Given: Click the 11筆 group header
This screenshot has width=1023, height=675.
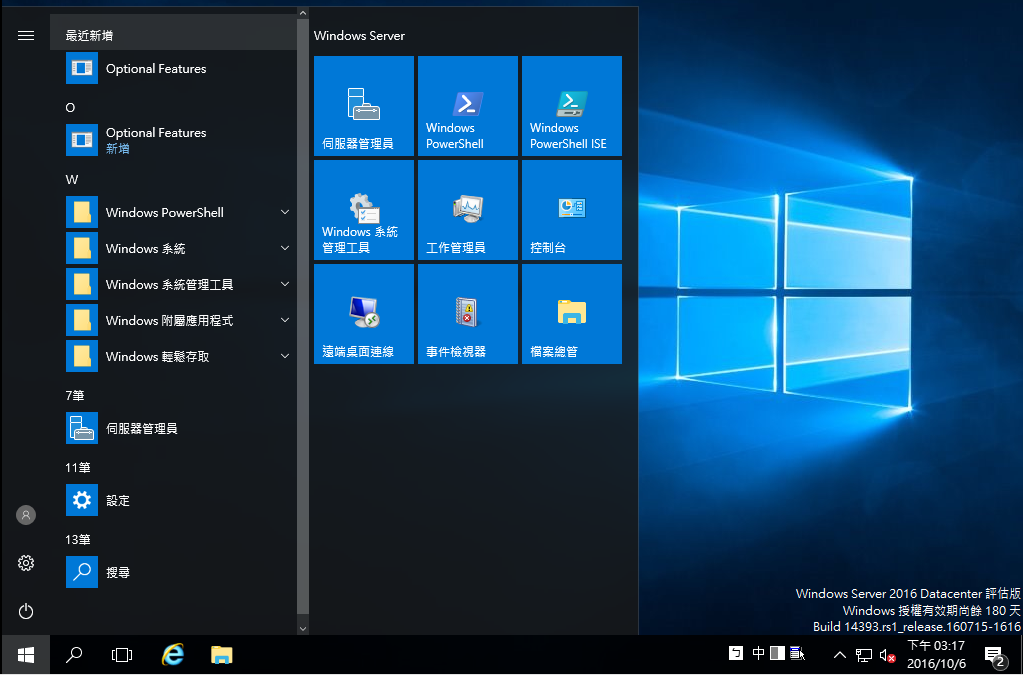Looking at the screenshot, I should coord(78,468).
